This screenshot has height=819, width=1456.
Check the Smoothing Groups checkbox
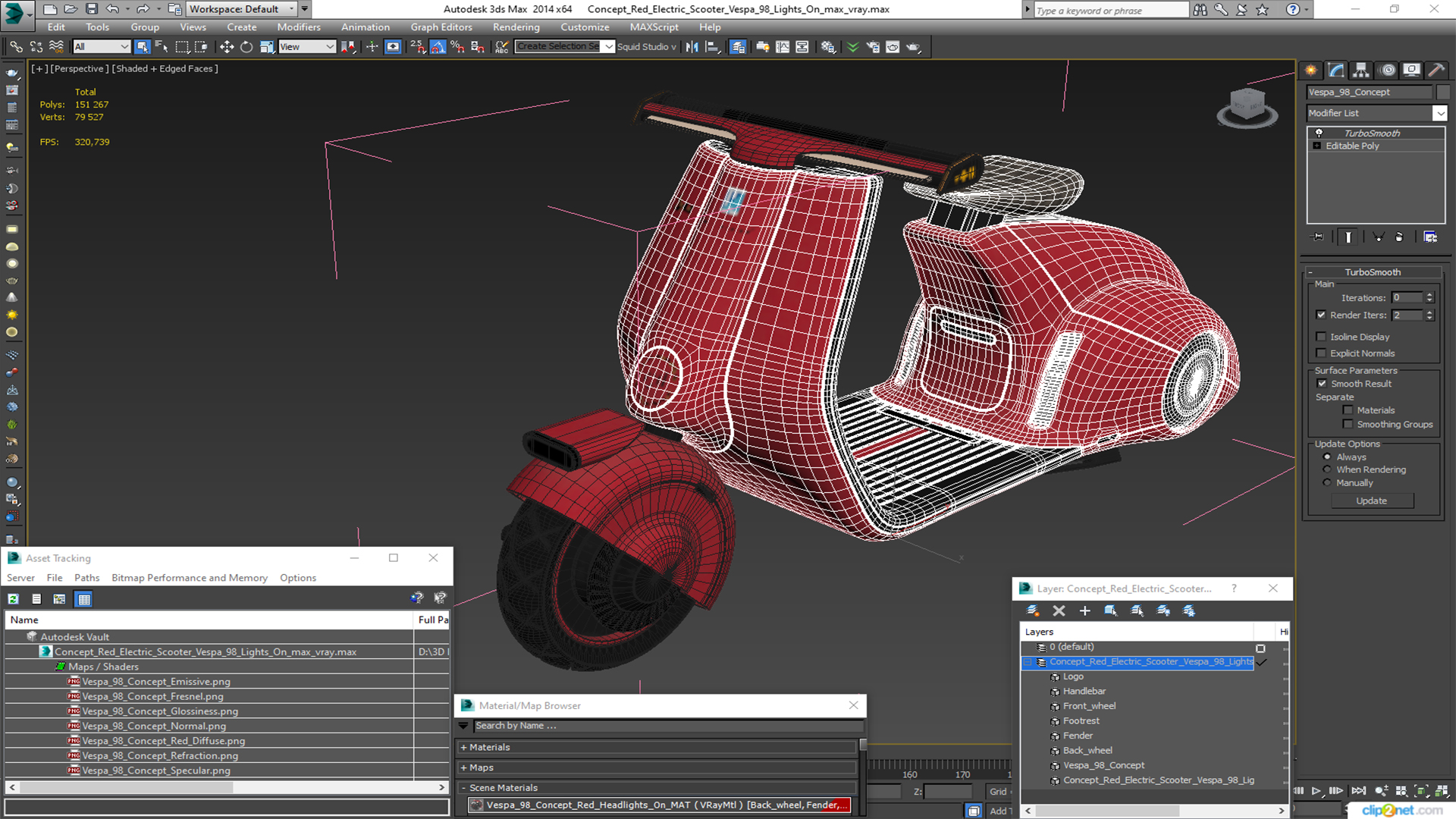(x=1348, y=425)
